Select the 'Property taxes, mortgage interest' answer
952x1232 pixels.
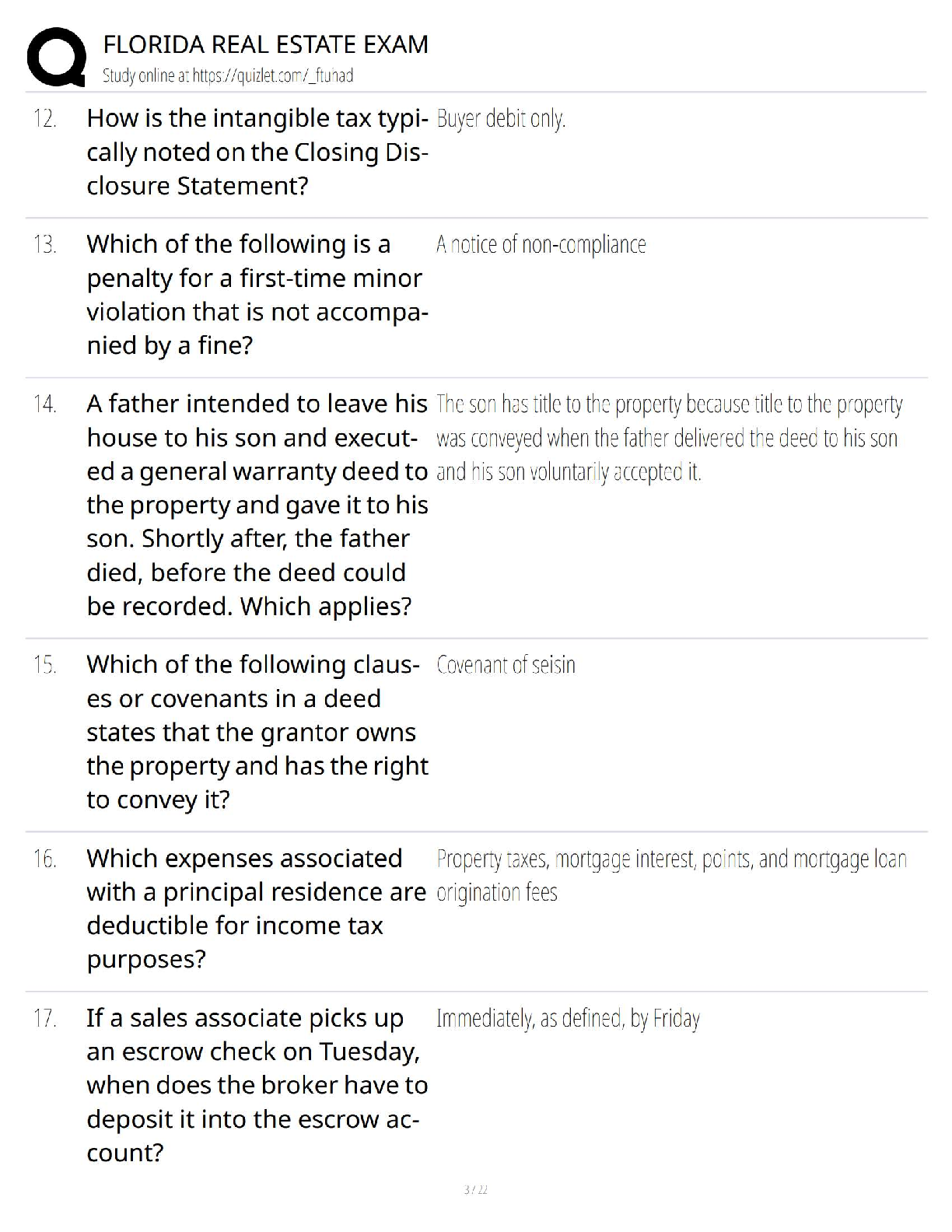coord(672,875)
